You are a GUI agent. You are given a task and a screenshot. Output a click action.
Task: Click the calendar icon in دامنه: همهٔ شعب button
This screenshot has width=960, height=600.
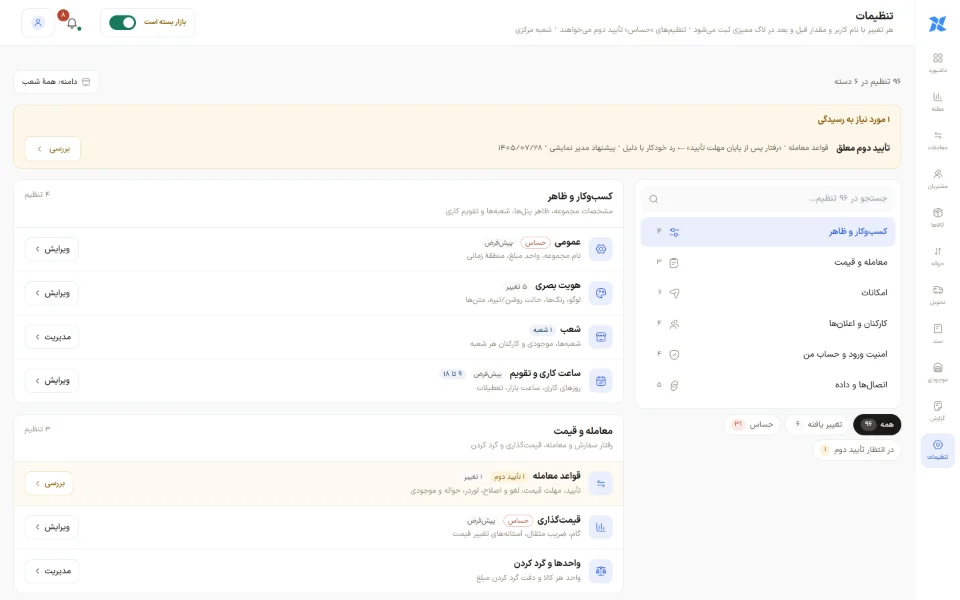click(x=86, y=81)
